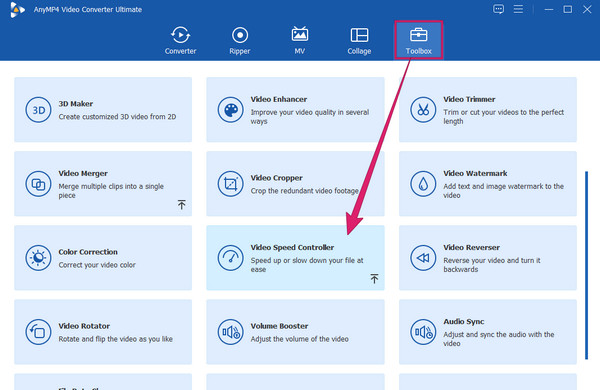
Task: Click the Video Cropper icon
Action: [x=230, y=184]
